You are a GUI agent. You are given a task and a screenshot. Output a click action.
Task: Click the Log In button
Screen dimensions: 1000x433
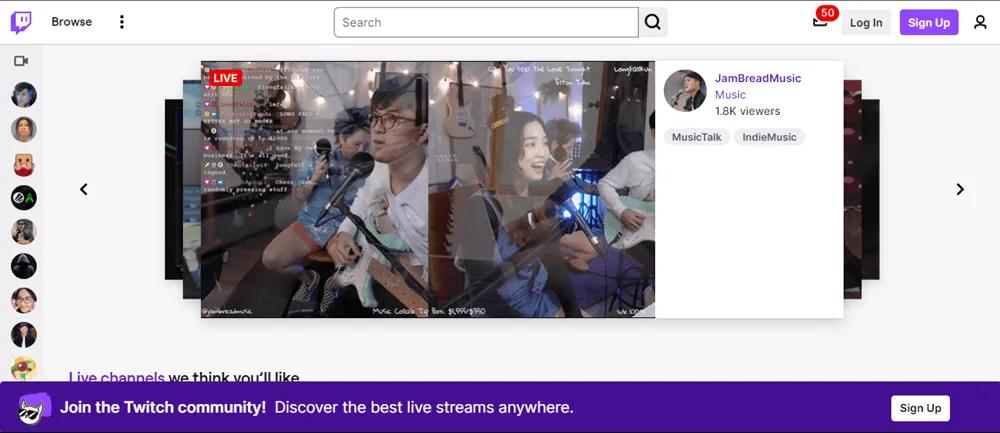coord(866,22)
